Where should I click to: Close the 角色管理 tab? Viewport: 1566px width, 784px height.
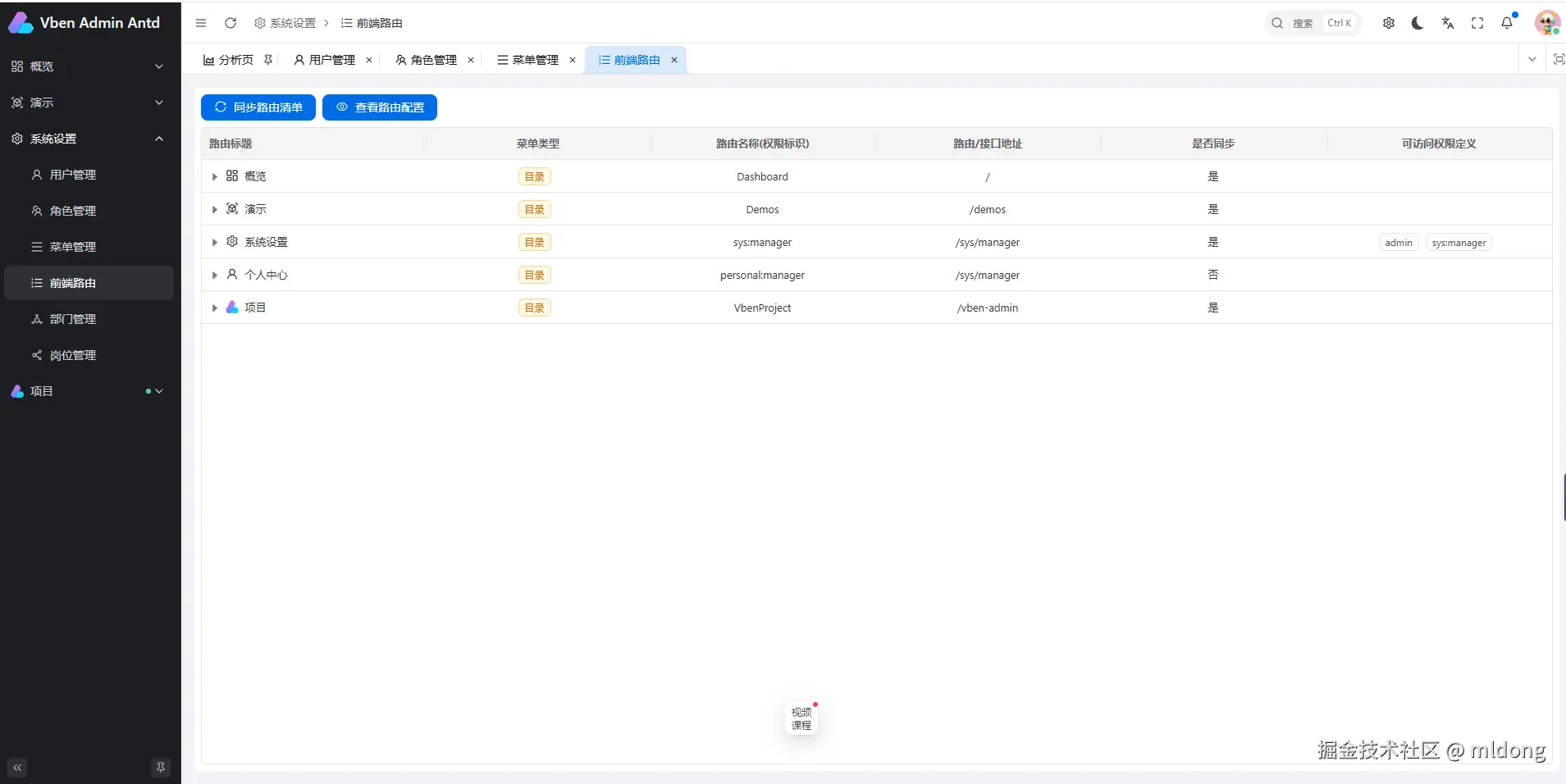click(x=471, y=60)
